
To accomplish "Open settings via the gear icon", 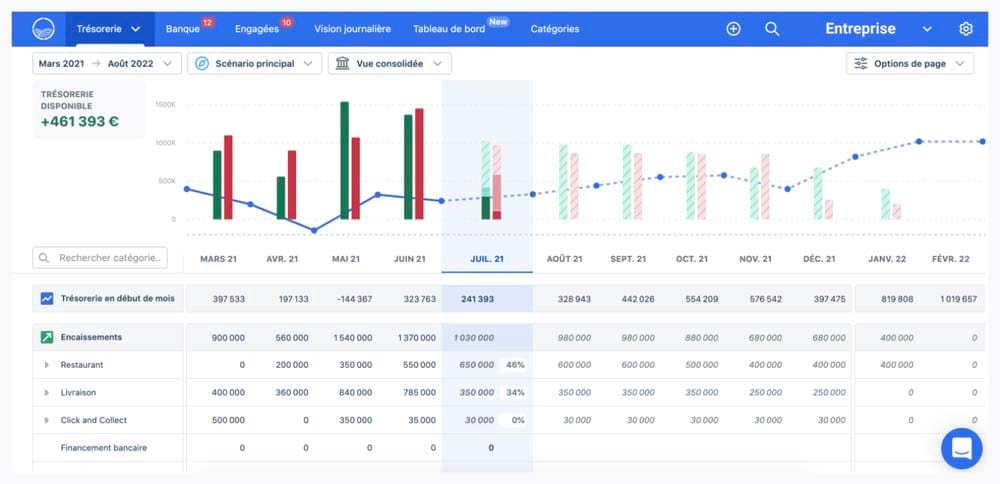I will [965, 29].
